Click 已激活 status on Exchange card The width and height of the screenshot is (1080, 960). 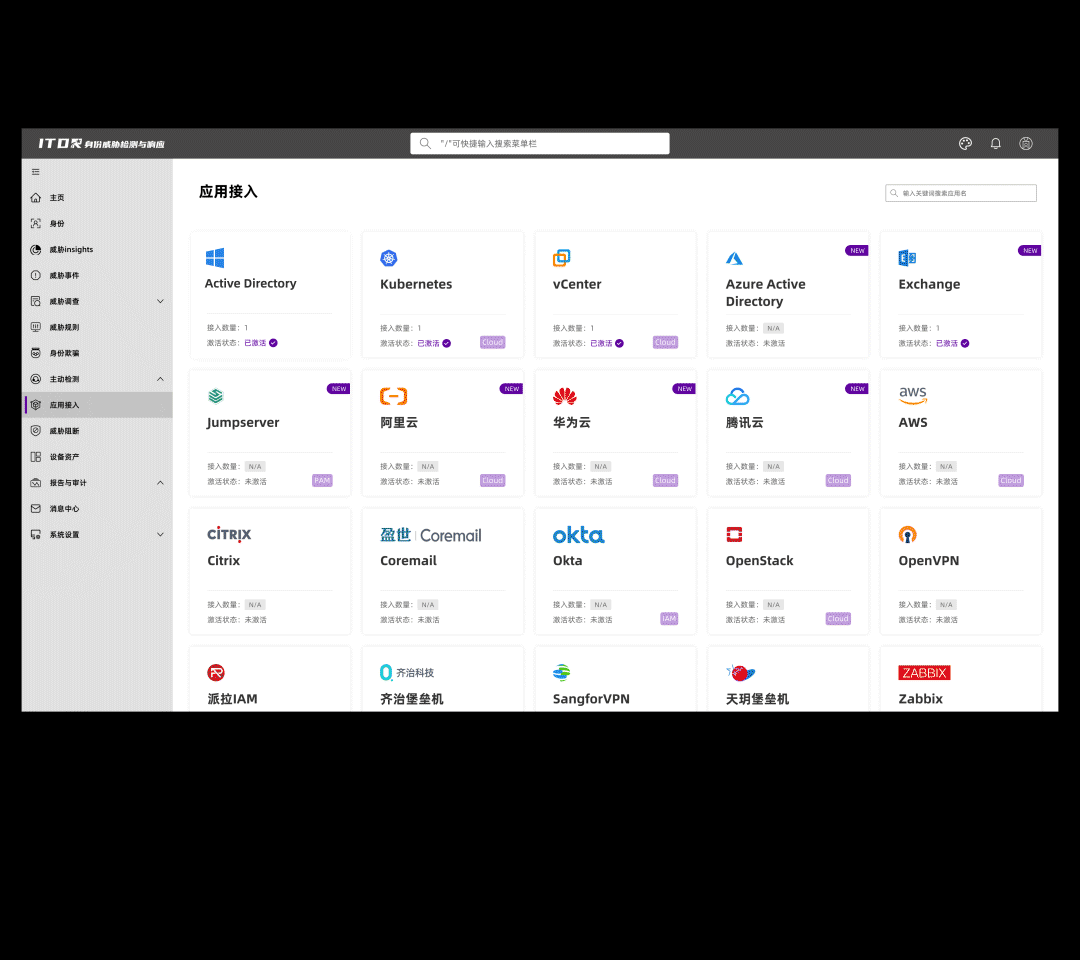click(953, 344)
